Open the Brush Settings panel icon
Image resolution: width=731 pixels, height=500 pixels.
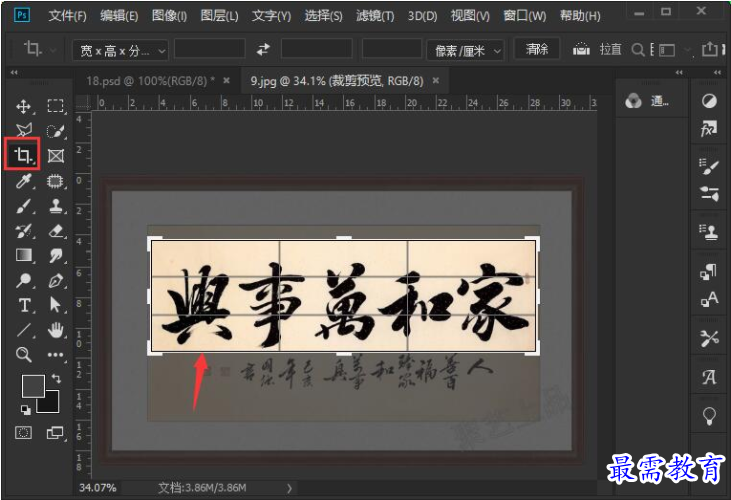tap(709, 167)
